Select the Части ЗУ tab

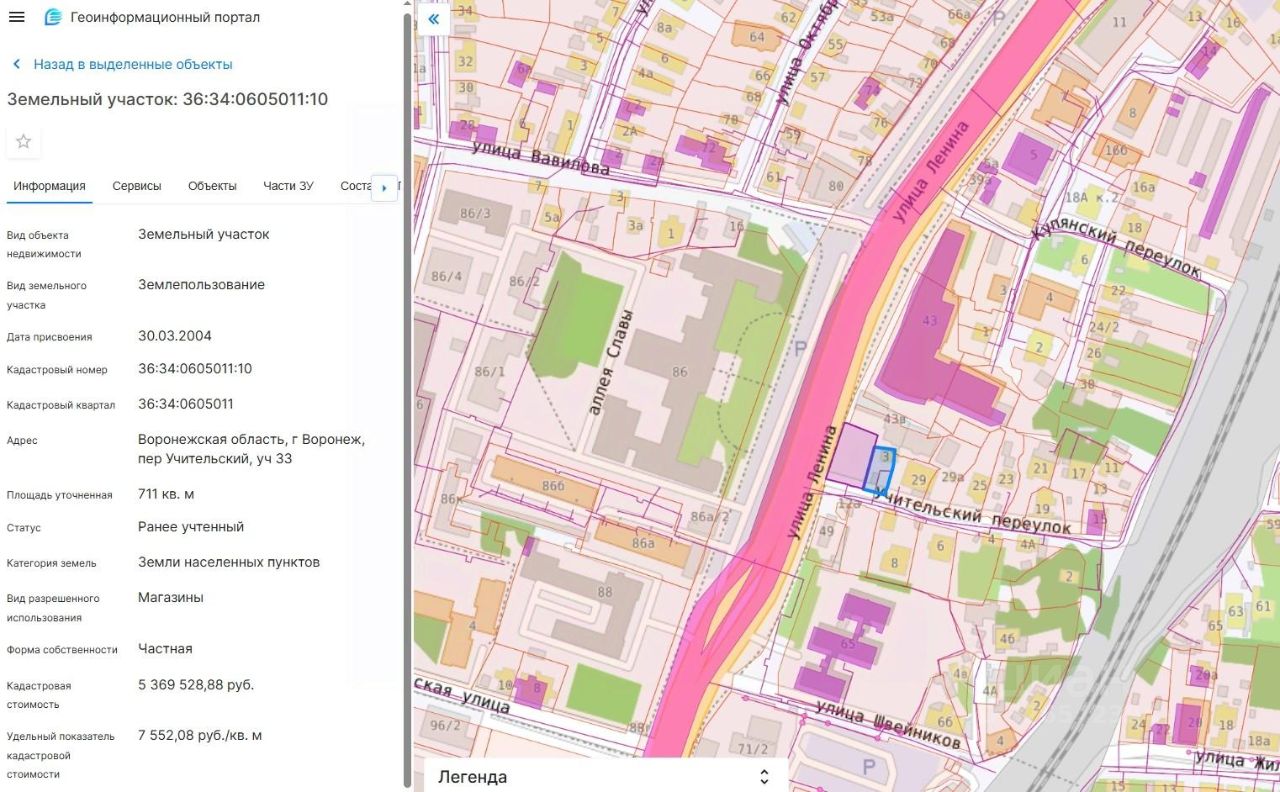(x=288, y=186)
